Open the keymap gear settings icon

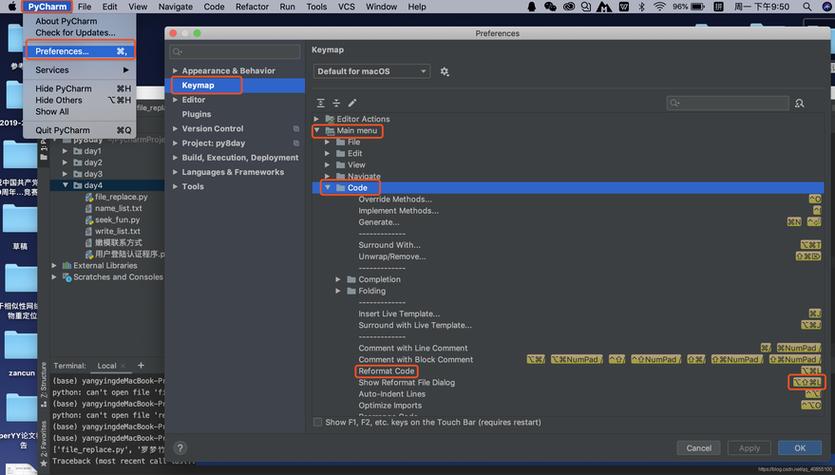pyautogui.click(x=445, y=71)
